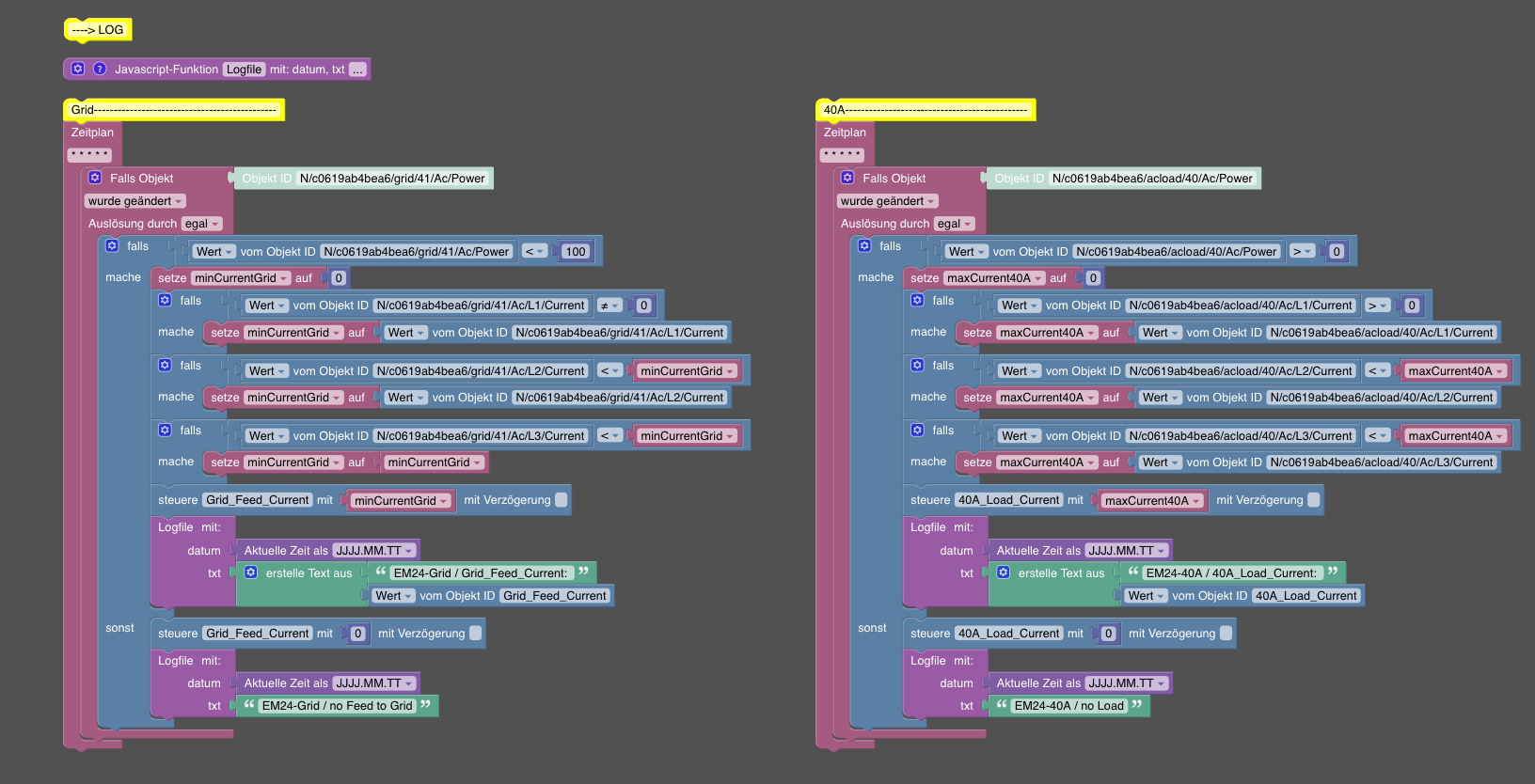
Task: Edit the 0 in steuere 40A_Load_Current mit 0
Action: point(1108,634)
